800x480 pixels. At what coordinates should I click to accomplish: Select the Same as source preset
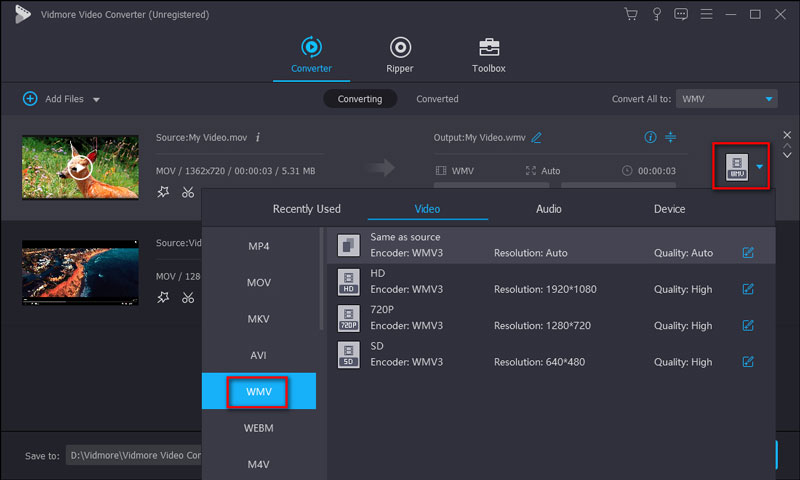(551, 245)
